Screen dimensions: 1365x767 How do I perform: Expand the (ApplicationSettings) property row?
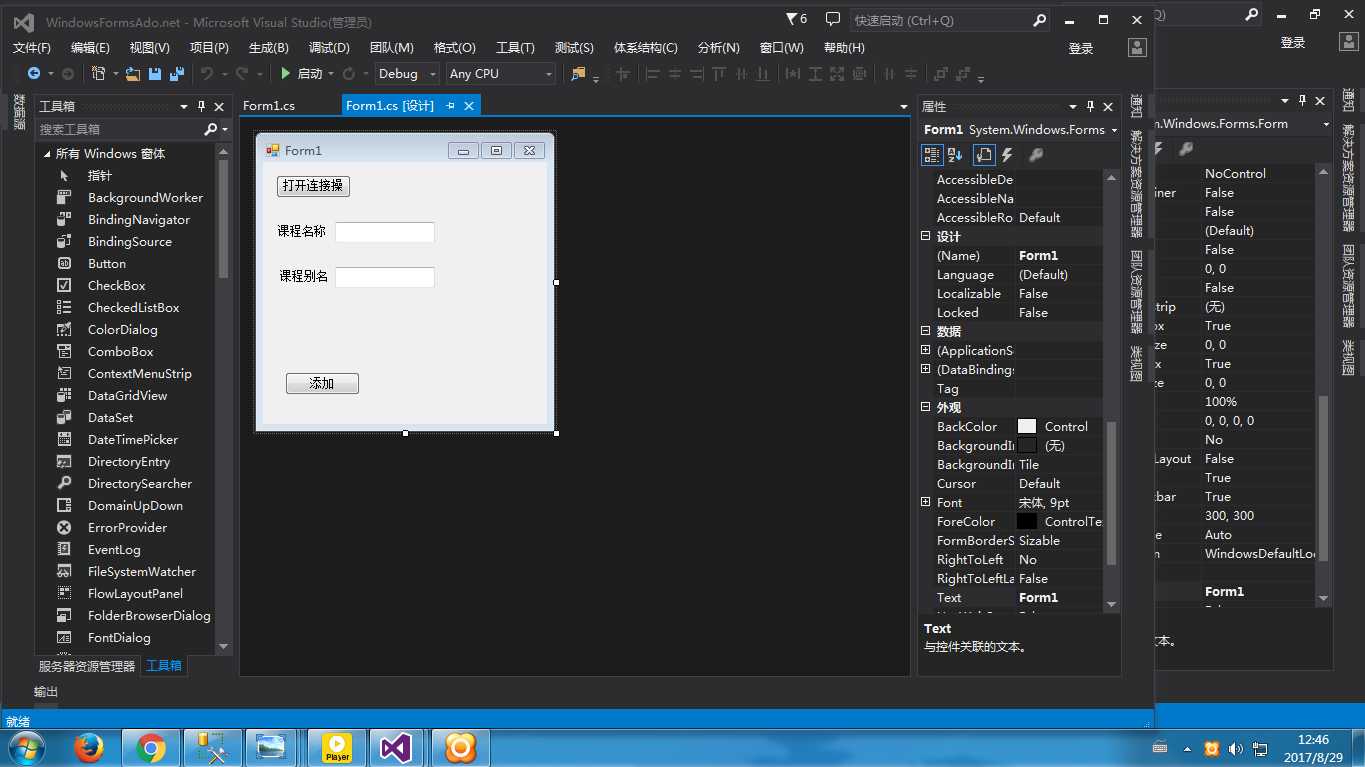pyautogui.click(x=926, y=351)
